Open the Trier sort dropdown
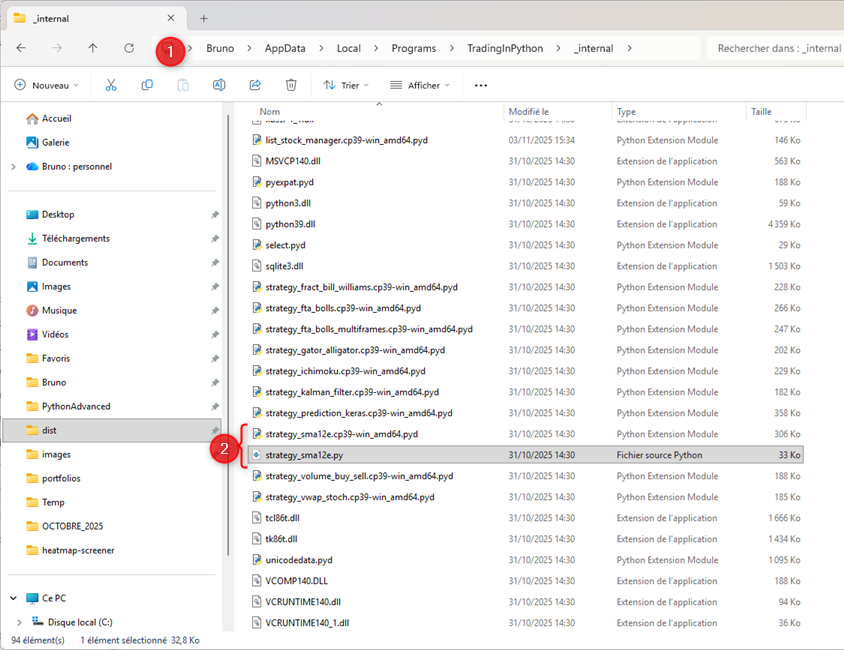This screenshot has height=650, width=844. pyautogui.click(x=347, y=86)
